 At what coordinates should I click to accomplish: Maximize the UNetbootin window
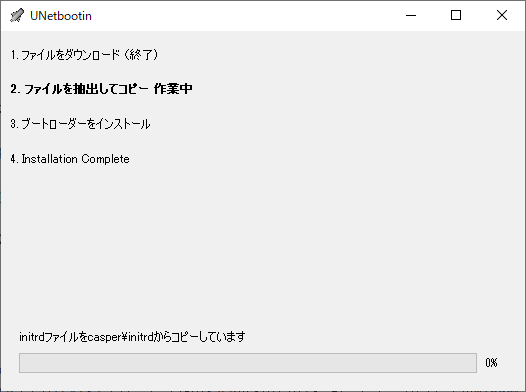[456, 15]
